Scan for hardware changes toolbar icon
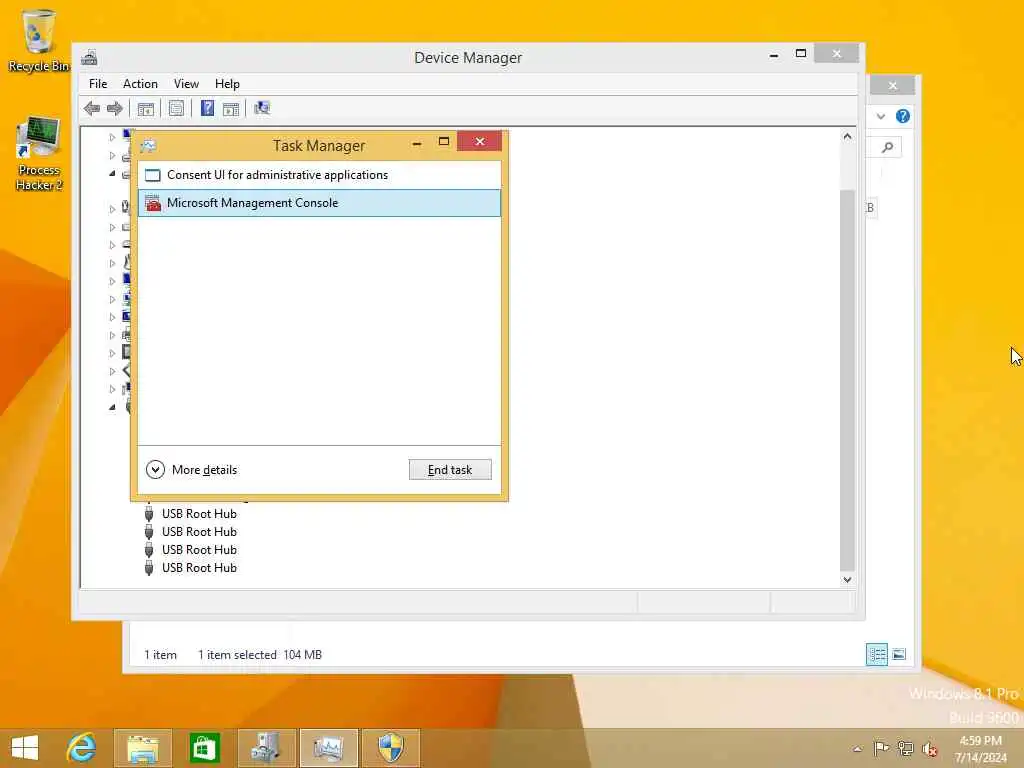1024x768 pixels. (x=262, y=108)
